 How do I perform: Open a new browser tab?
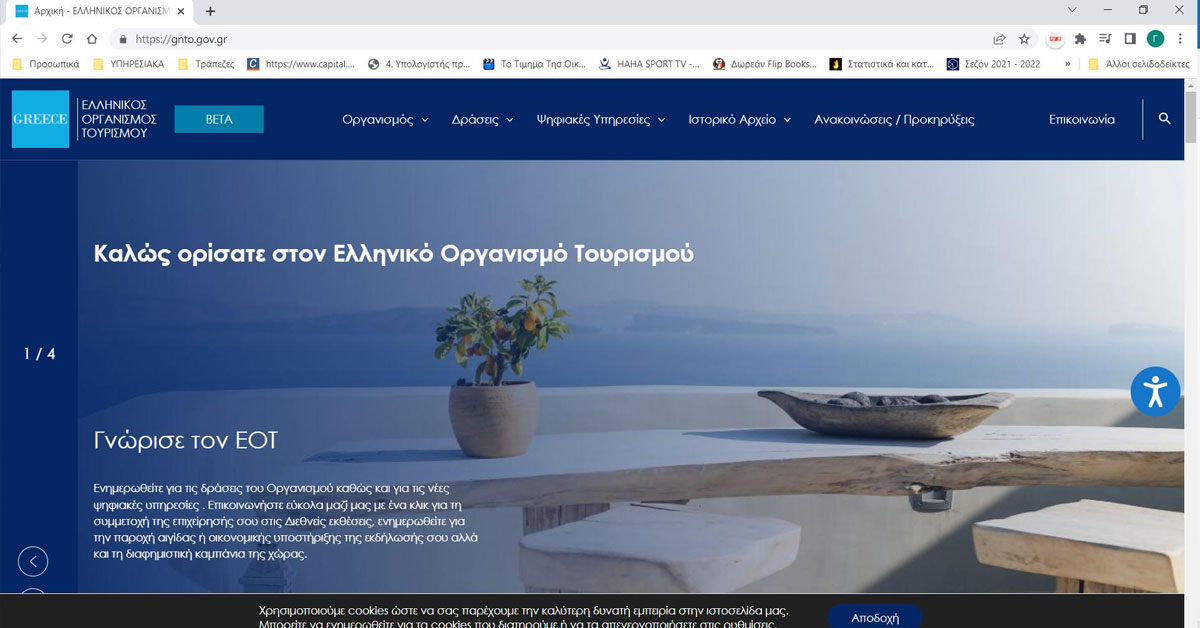click(210, 11)
